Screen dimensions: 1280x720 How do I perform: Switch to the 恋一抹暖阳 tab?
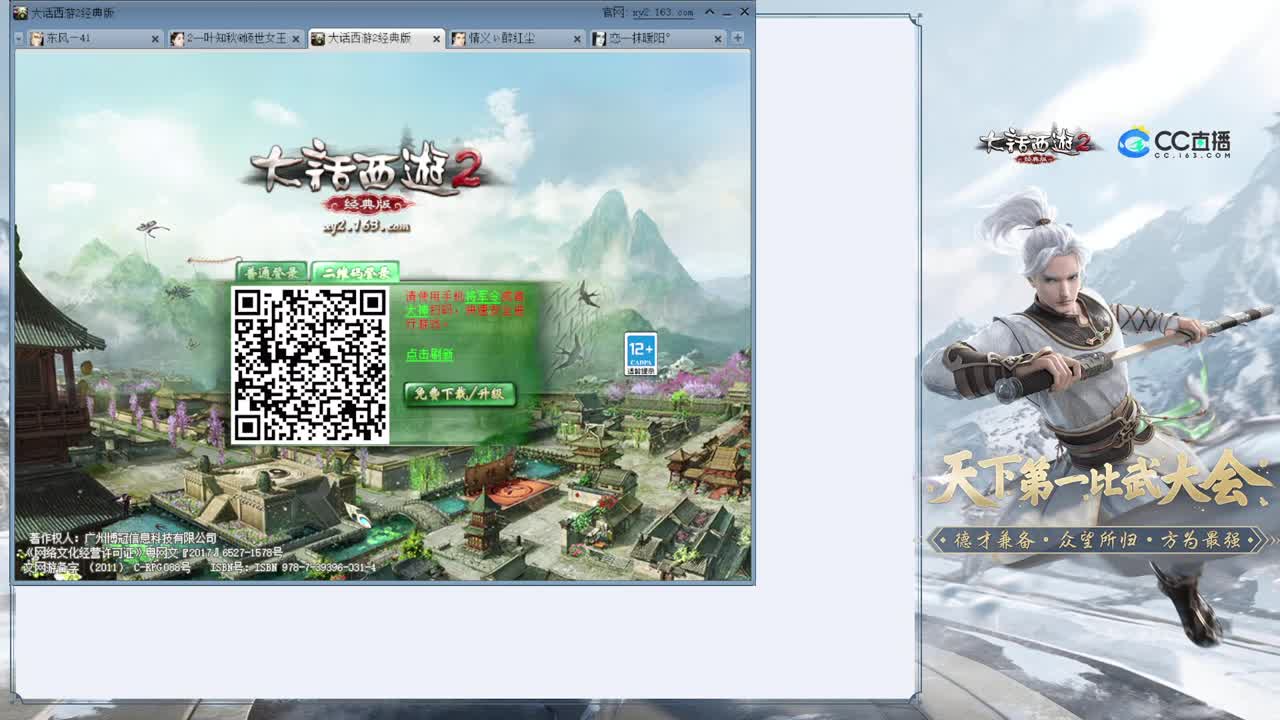657,38
